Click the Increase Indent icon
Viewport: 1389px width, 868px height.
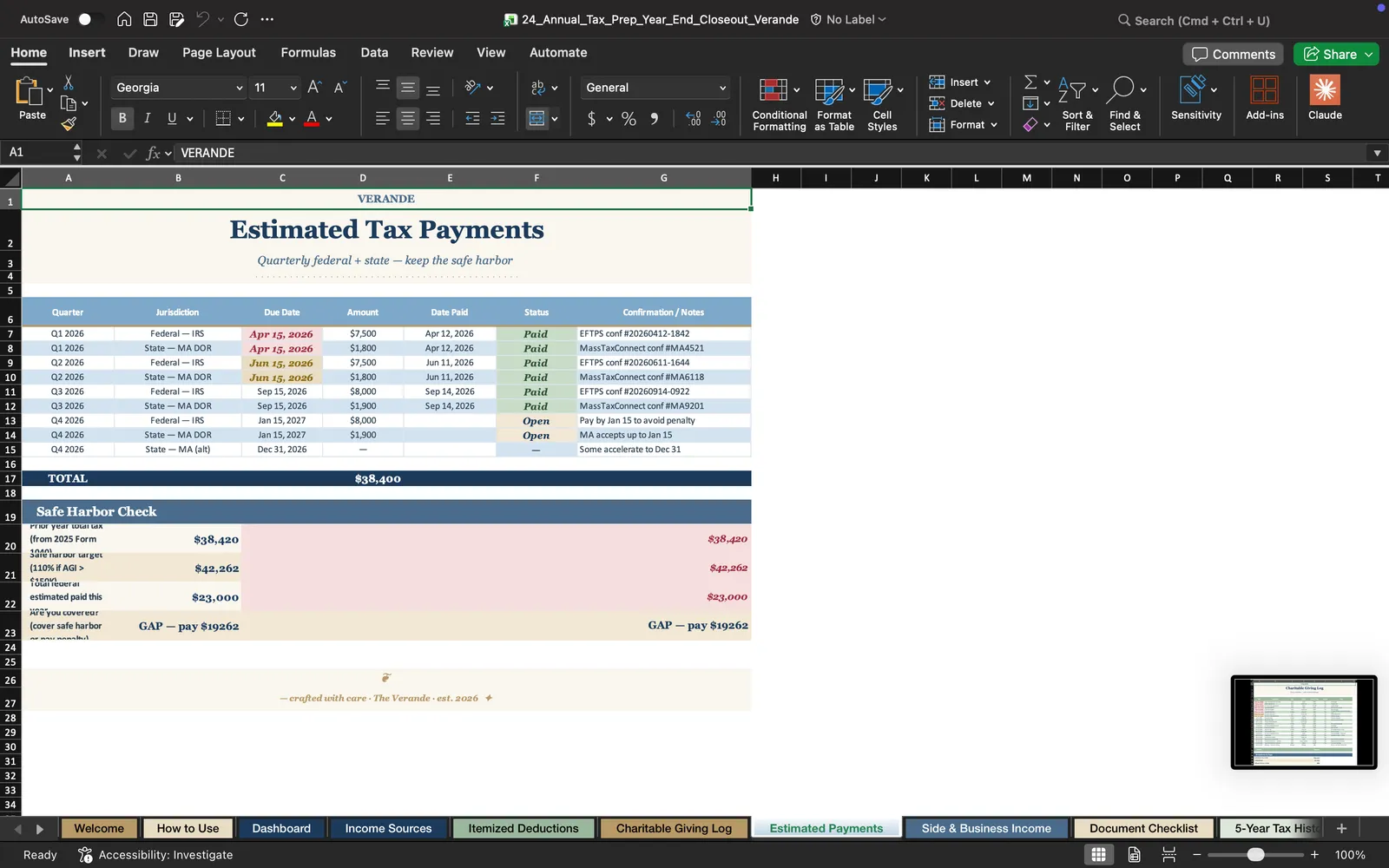click(497, 118)
